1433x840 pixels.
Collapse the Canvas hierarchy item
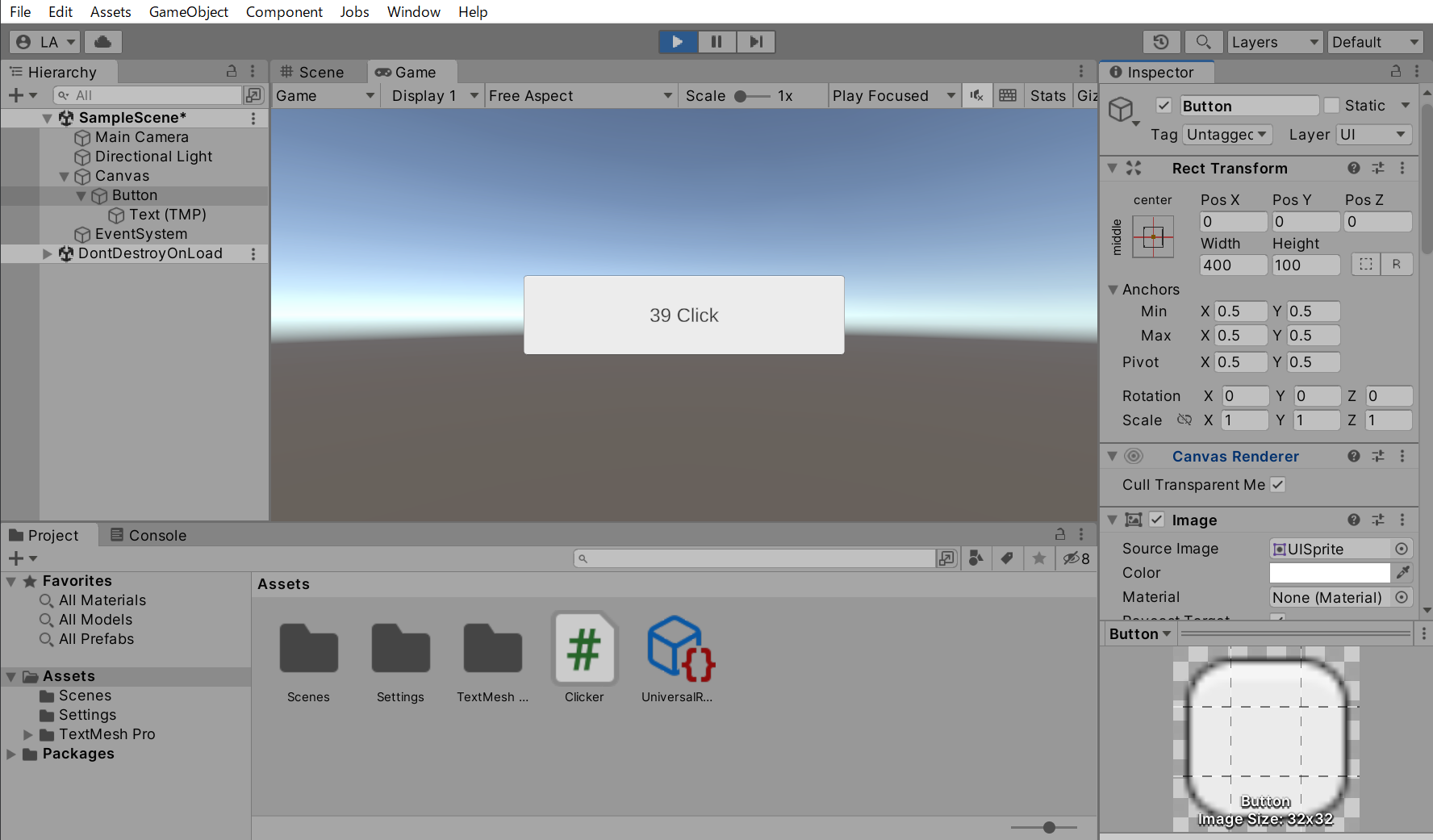pyautogui.click(x=65, y=177)
